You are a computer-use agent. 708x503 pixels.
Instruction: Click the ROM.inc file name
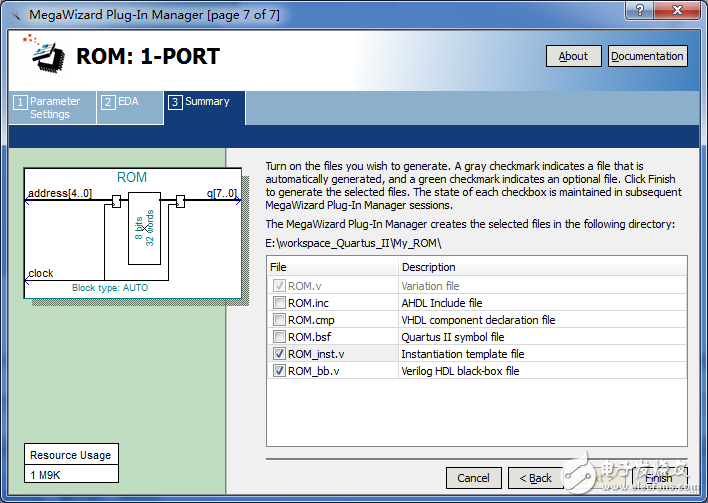tap(308, 303)
